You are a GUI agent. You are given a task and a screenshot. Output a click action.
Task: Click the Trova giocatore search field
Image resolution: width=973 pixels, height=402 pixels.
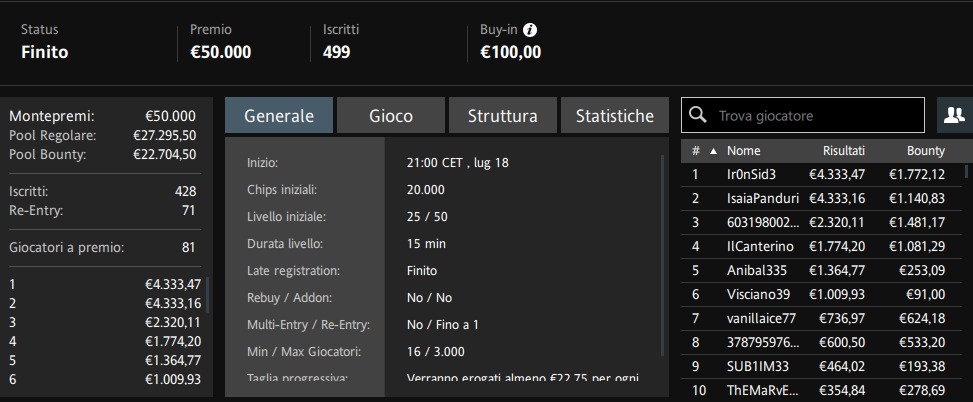tap(802, 115)
